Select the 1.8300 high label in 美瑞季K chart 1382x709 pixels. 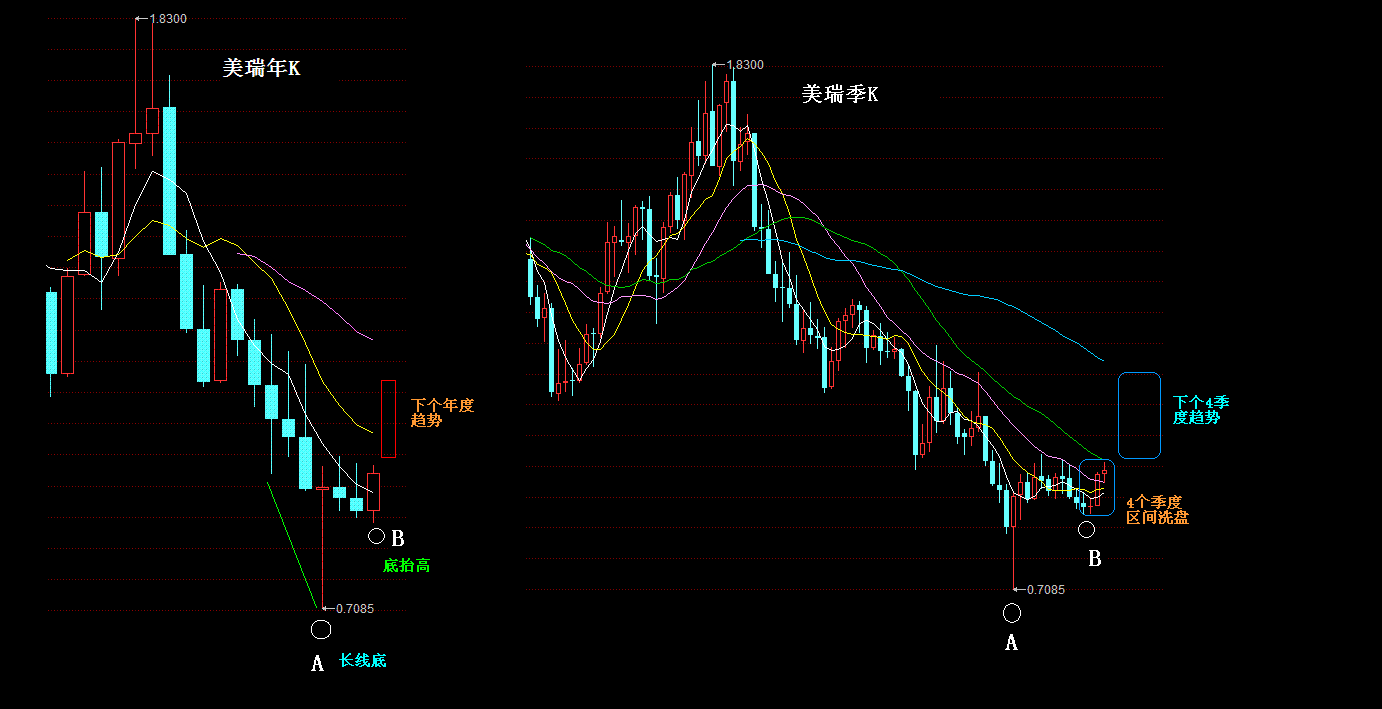coord(745,65)
